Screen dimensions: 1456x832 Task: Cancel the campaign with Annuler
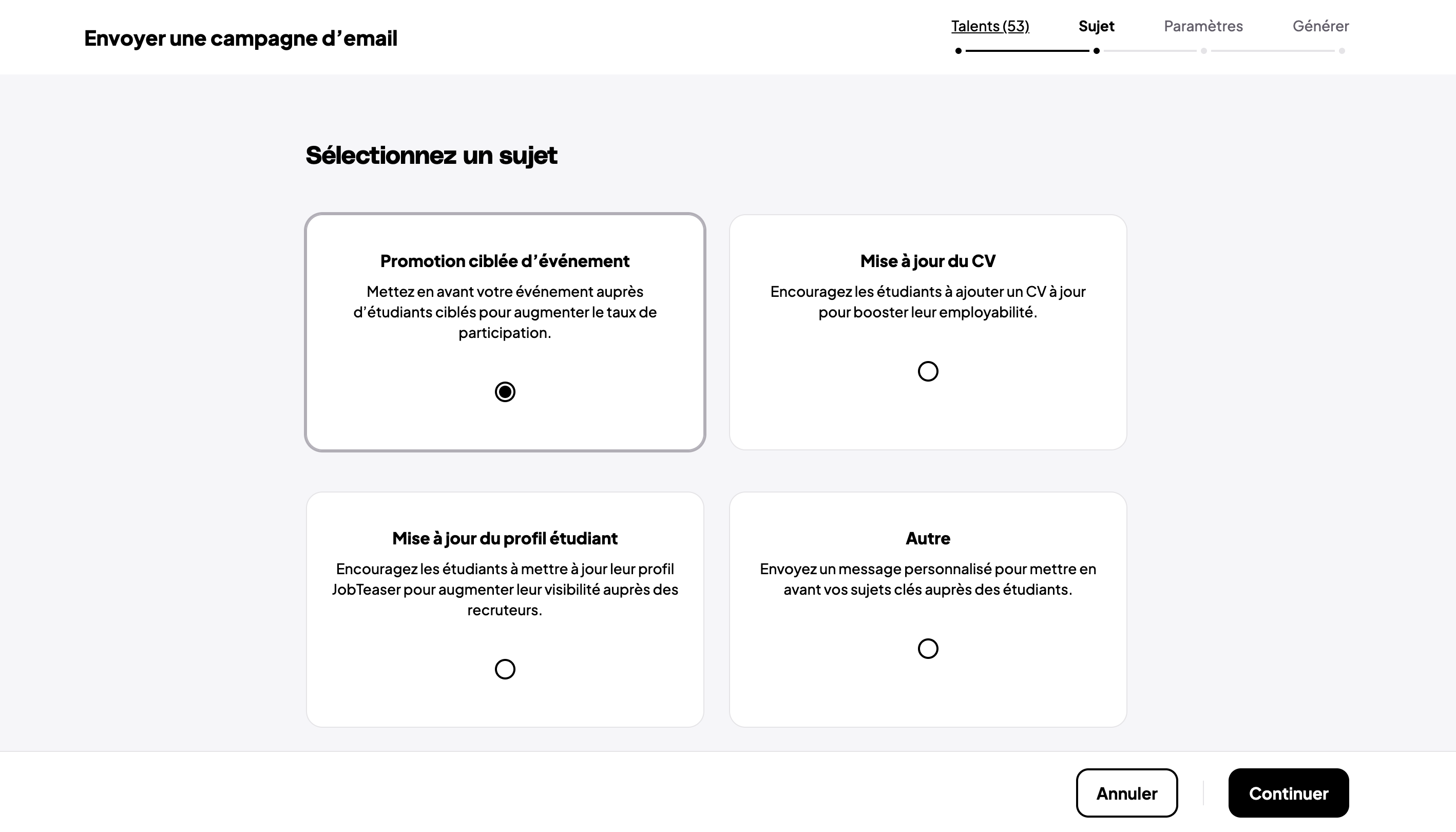click(x=1126, y=793)
